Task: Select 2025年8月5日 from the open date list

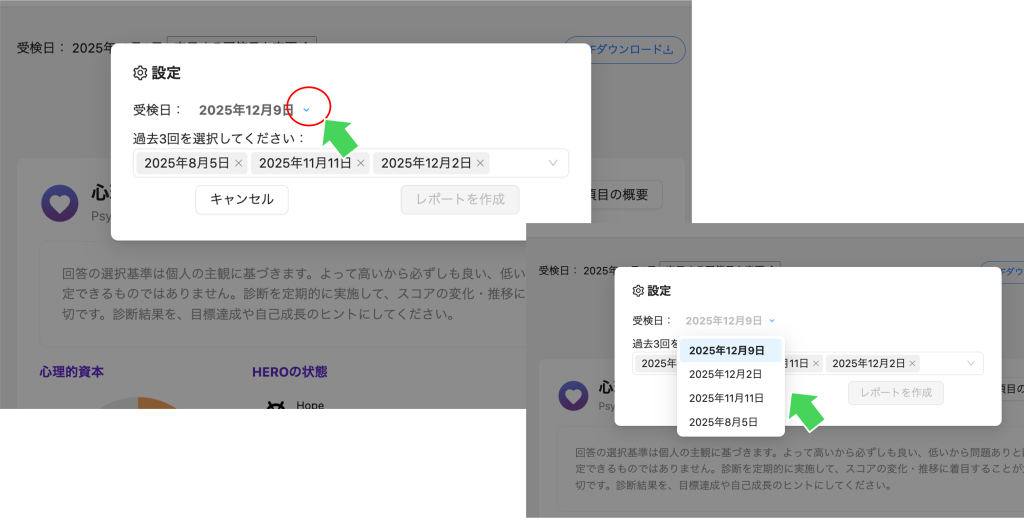Action: click(723, 422)
